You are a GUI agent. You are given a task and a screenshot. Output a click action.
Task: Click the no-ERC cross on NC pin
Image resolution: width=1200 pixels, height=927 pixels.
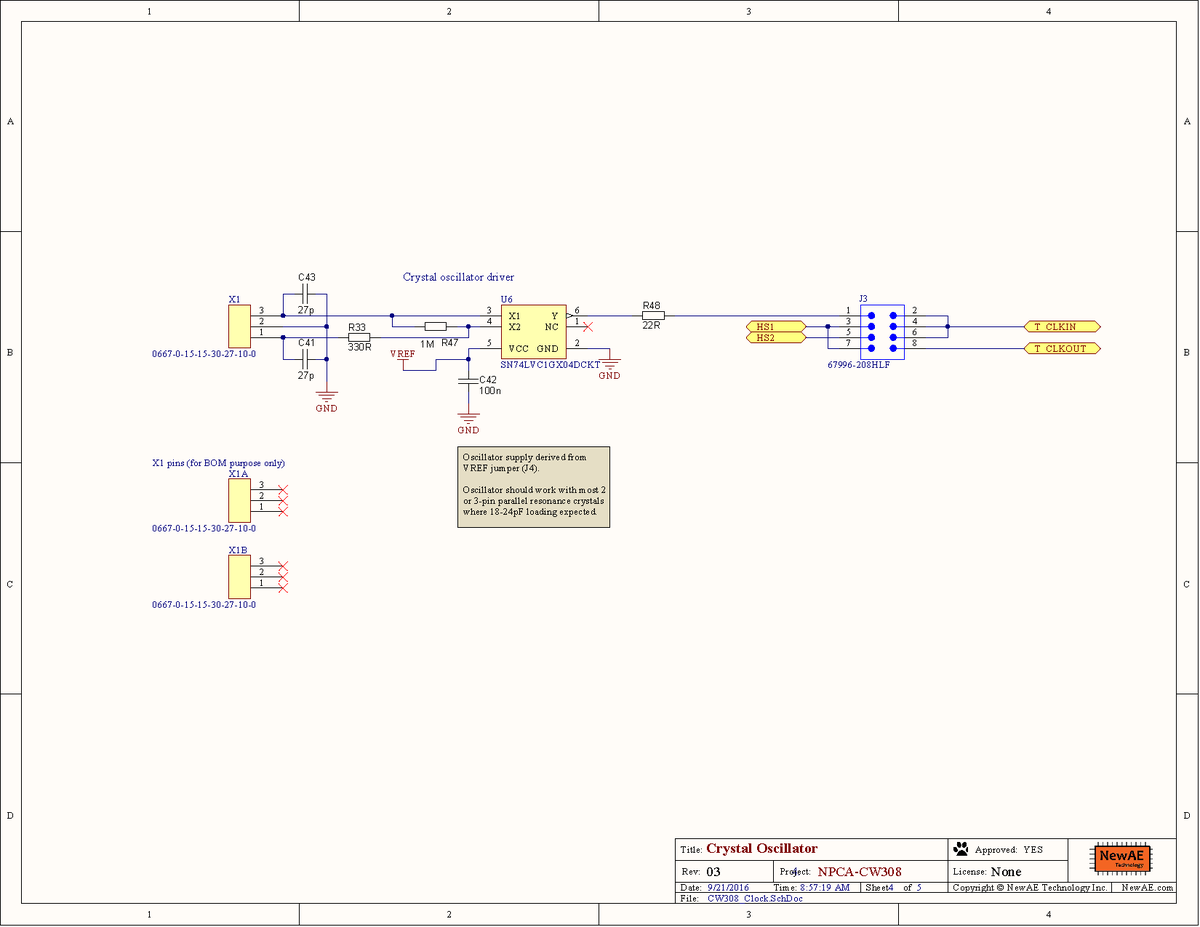coord(586,325)
